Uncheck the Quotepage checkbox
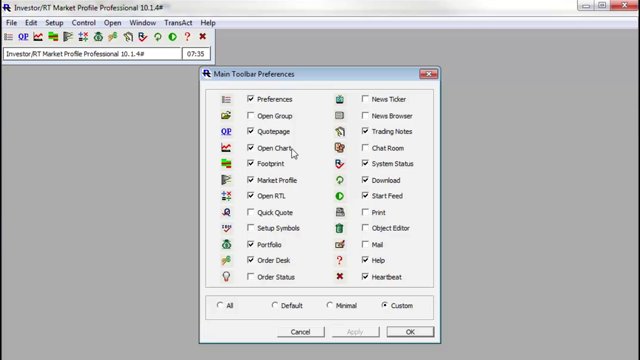The width and height of the screenshot is (640, 360). [x=251, y=131]
